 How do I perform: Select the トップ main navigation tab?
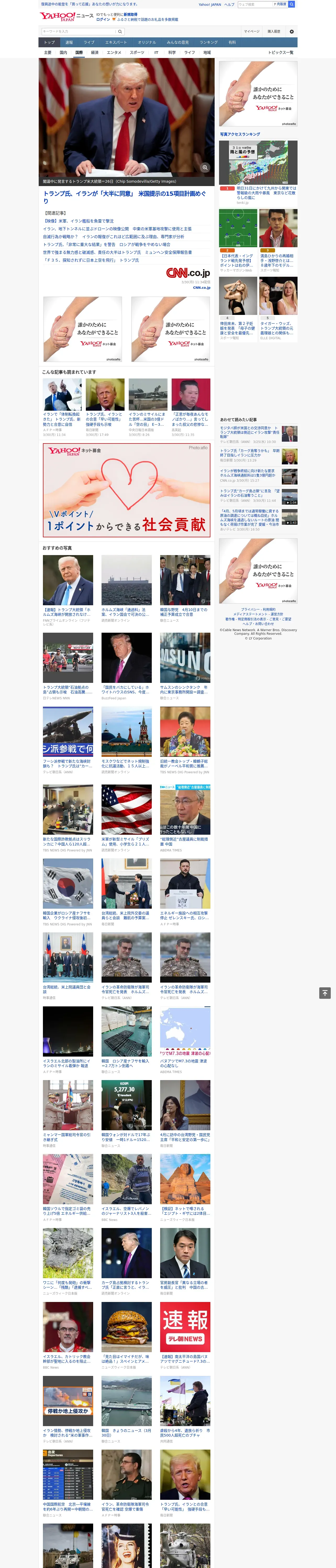pos(49,43)
